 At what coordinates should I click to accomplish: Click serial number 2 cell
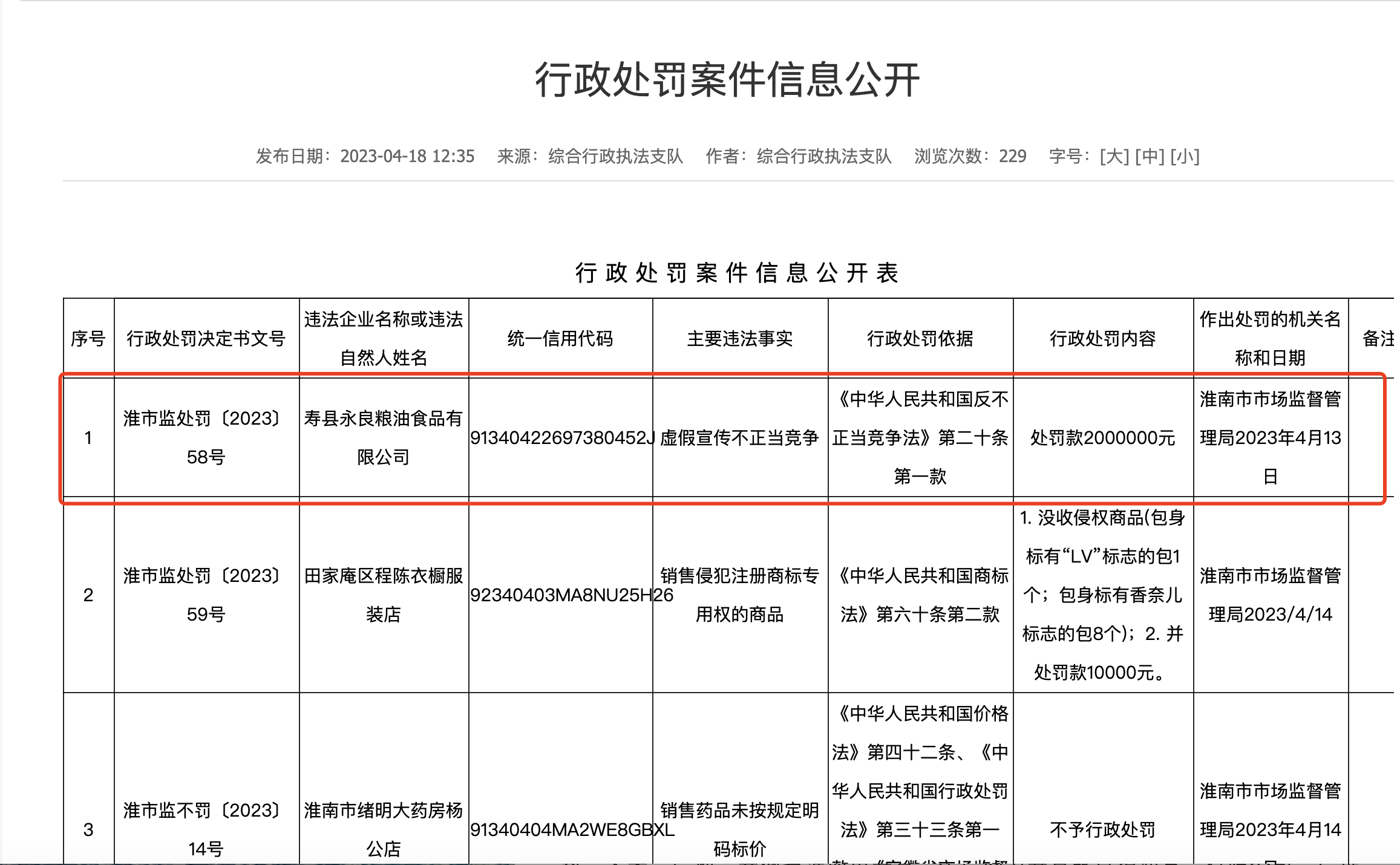pyautogui.click(x=88, y=595)
